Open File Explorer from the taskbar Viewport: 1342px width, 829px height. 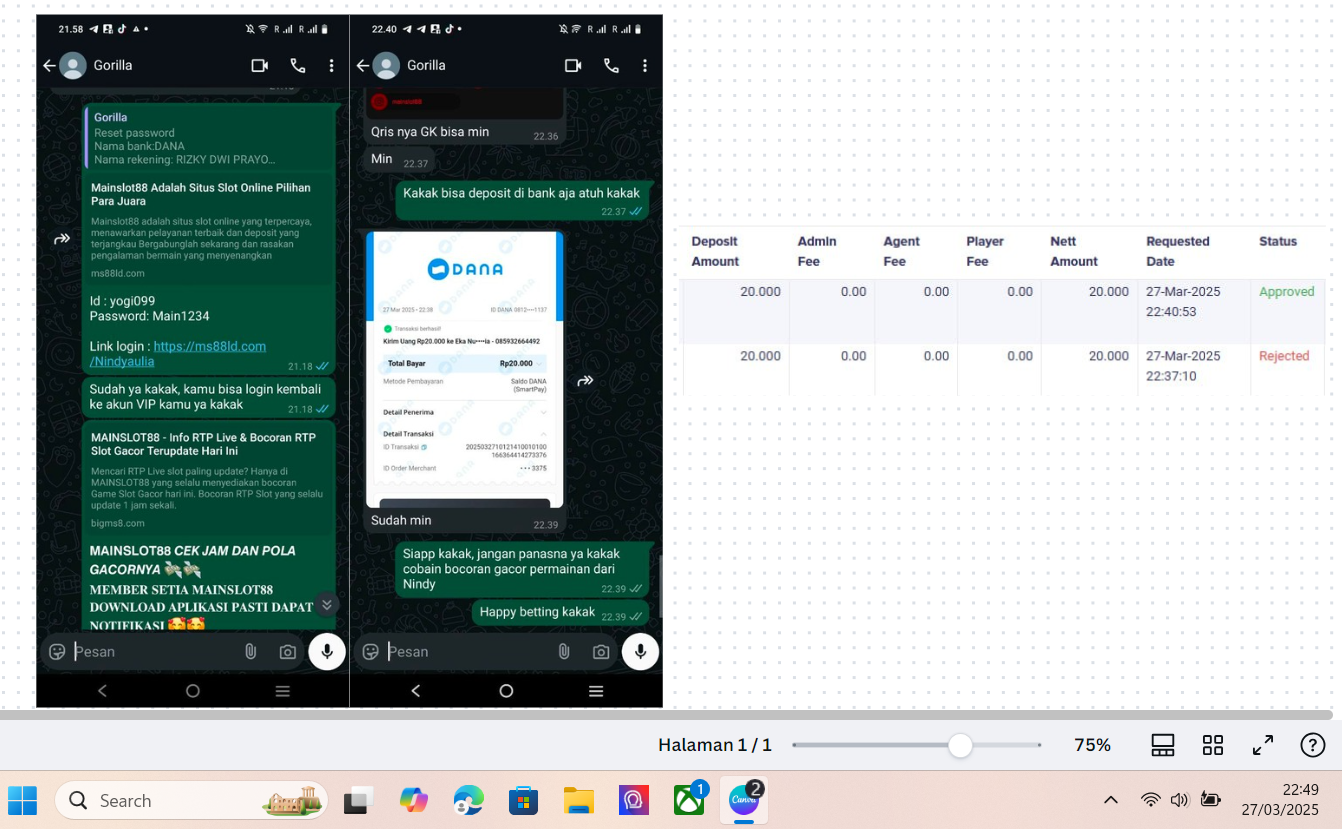tap(578, 800)
